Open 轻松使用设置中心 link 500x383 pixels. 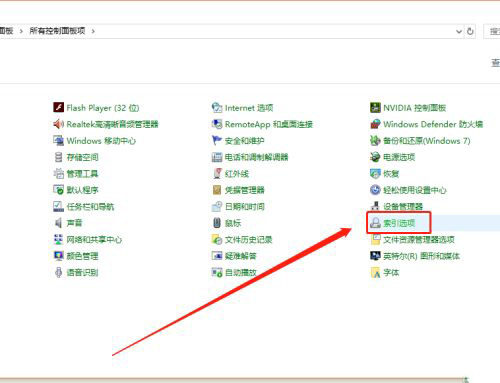415,190
